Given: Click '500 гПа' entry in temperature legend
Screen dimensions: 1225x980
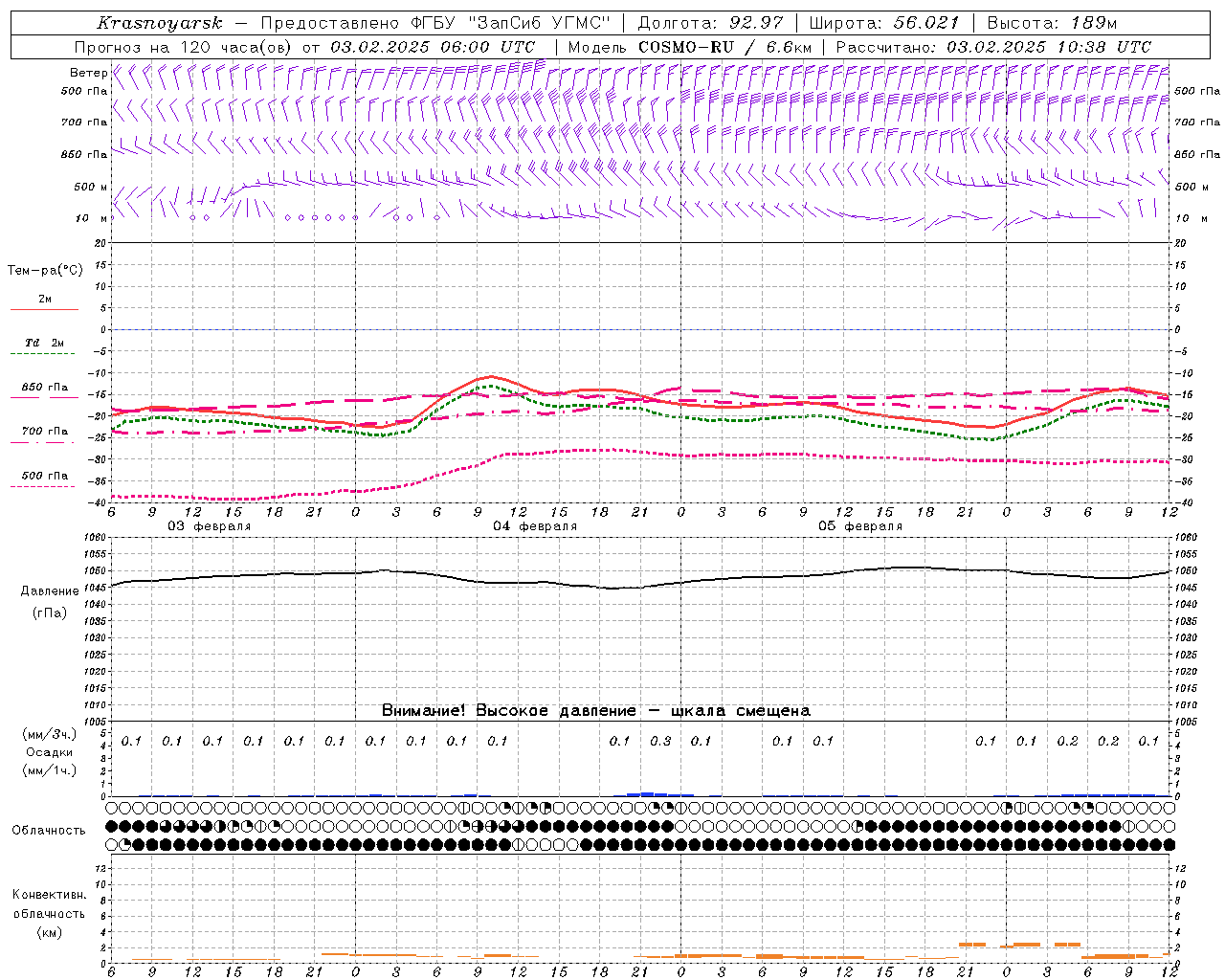Looking at the screenshot, I should pos(45,476).
